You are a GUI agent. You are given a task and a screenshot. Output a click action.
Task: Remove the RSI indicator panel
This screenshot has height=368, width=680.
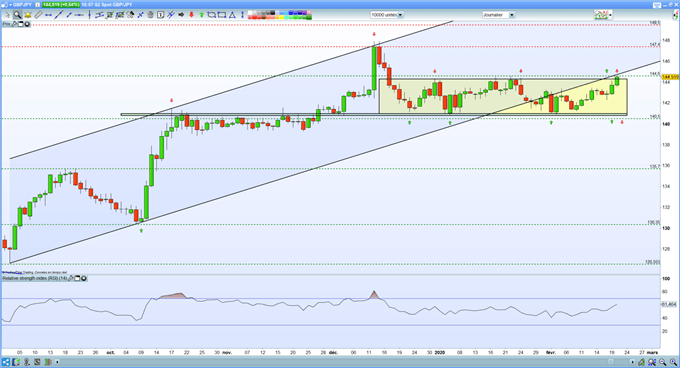84,278
